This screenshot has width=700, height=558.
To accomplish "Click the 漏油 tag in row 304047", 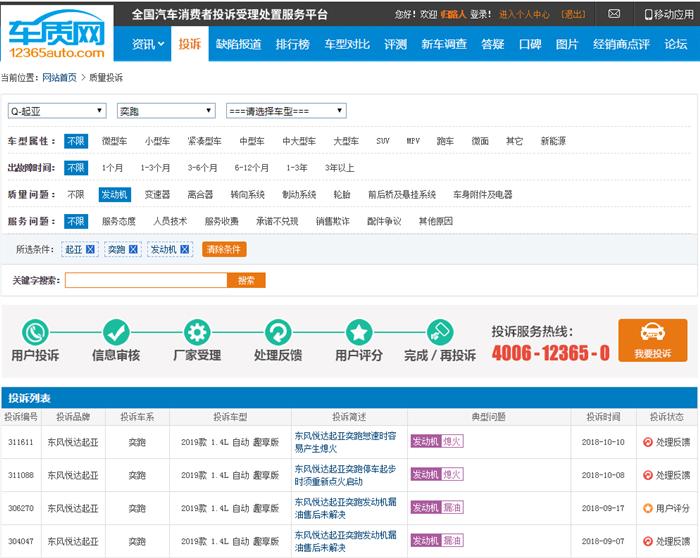I will [x=452, y=541].
